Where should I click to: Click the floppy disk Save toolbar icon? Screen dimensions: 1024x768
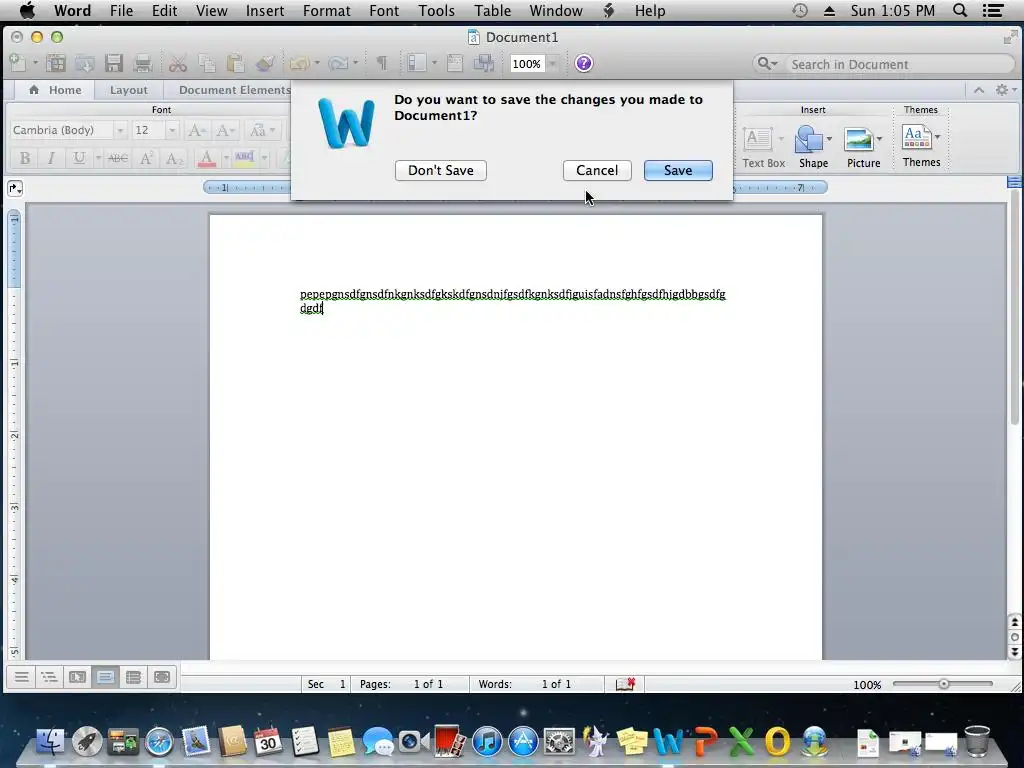tap(114, 63)
